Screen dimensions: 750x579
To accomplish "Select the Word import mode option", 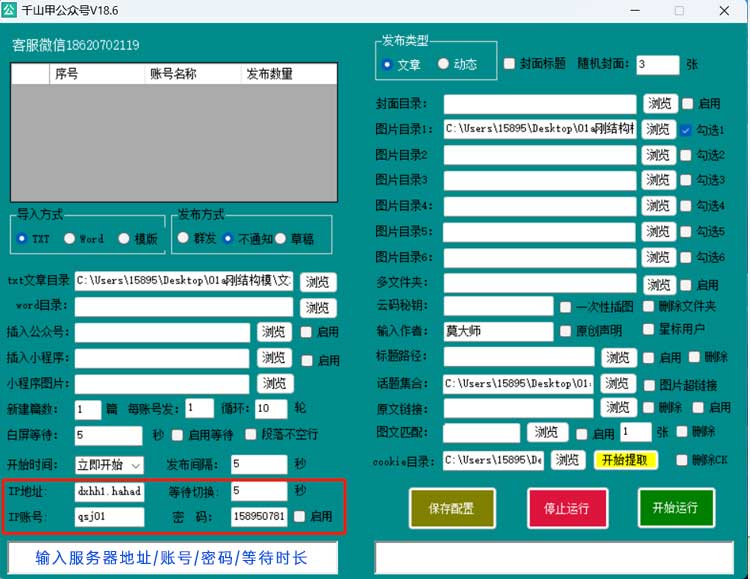I will 70,238.
